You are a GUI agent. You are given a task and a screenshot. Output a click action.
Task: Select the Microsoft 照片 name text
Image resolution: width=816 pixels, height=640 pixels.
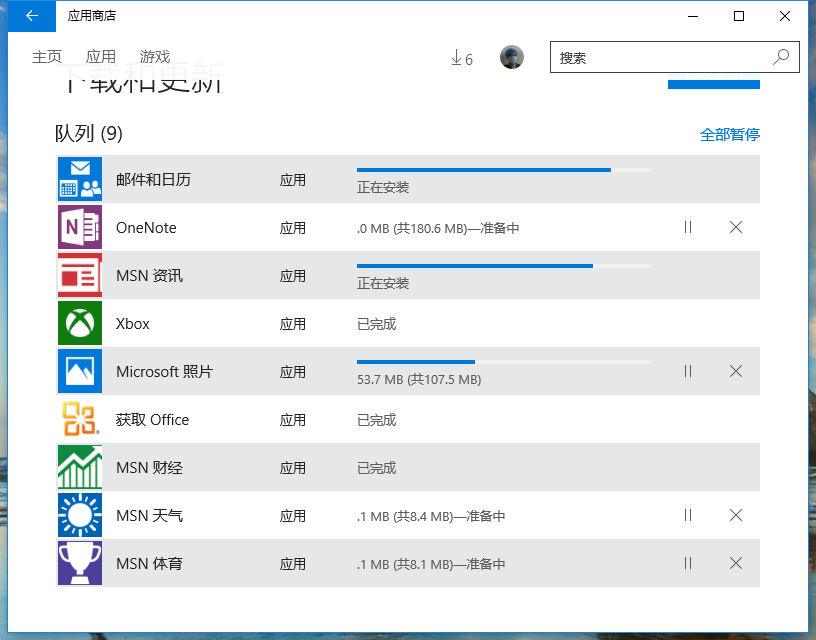pyautogui.click(x=164, y=372)
